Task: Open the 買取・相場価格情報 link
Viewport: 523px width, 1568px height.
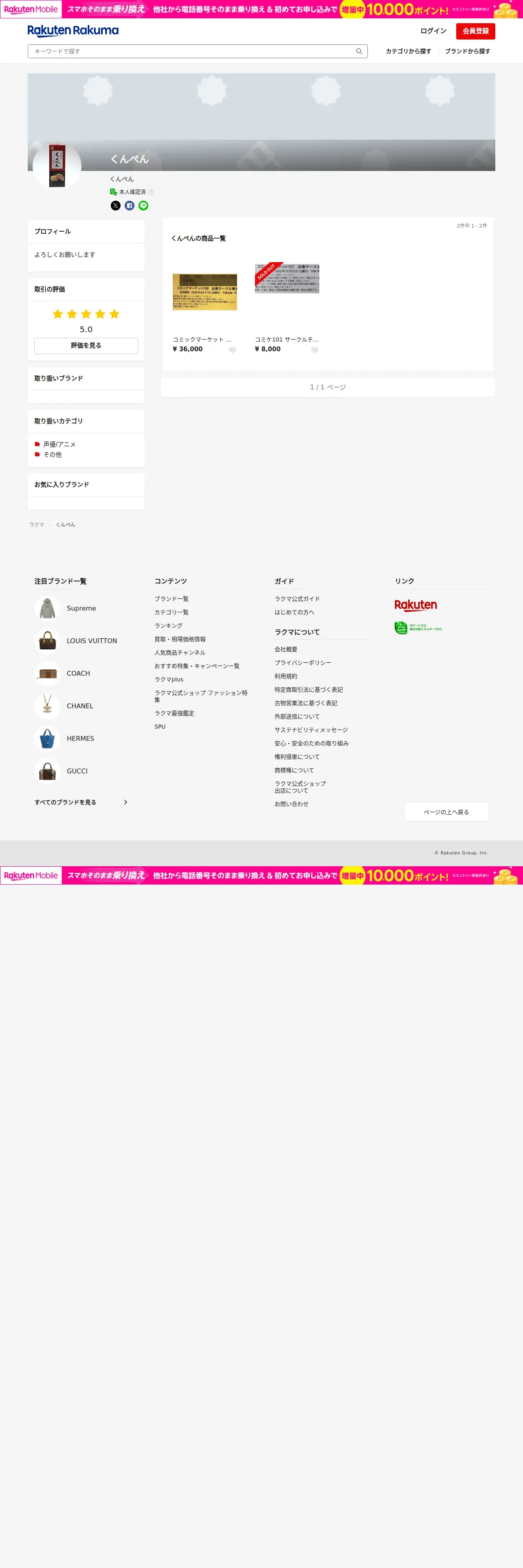Action: 180,639
